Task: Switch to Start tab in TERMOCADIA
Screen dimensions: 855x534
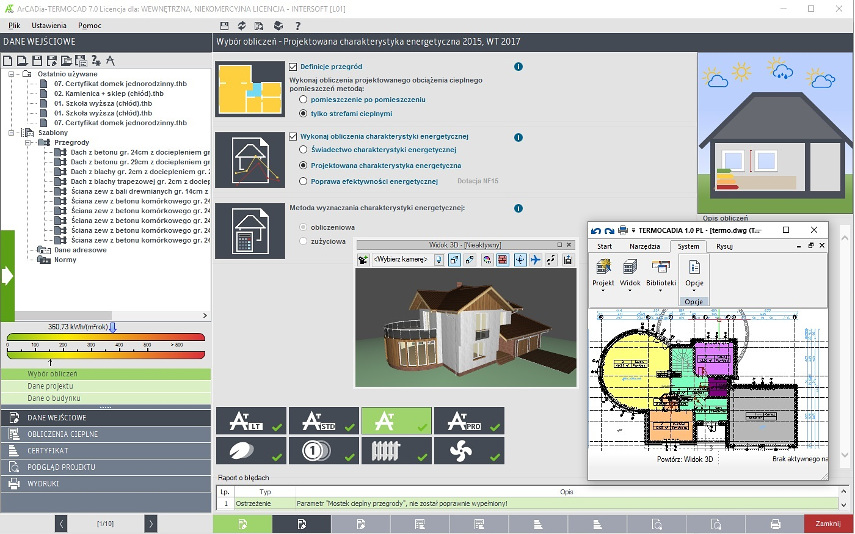Action: point(604,247)
